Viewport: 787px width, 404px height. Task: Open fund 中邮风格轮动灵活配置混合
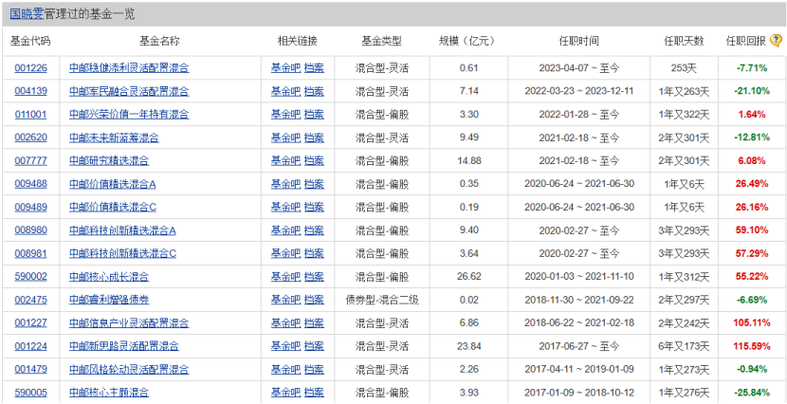[x=129, y=369]
